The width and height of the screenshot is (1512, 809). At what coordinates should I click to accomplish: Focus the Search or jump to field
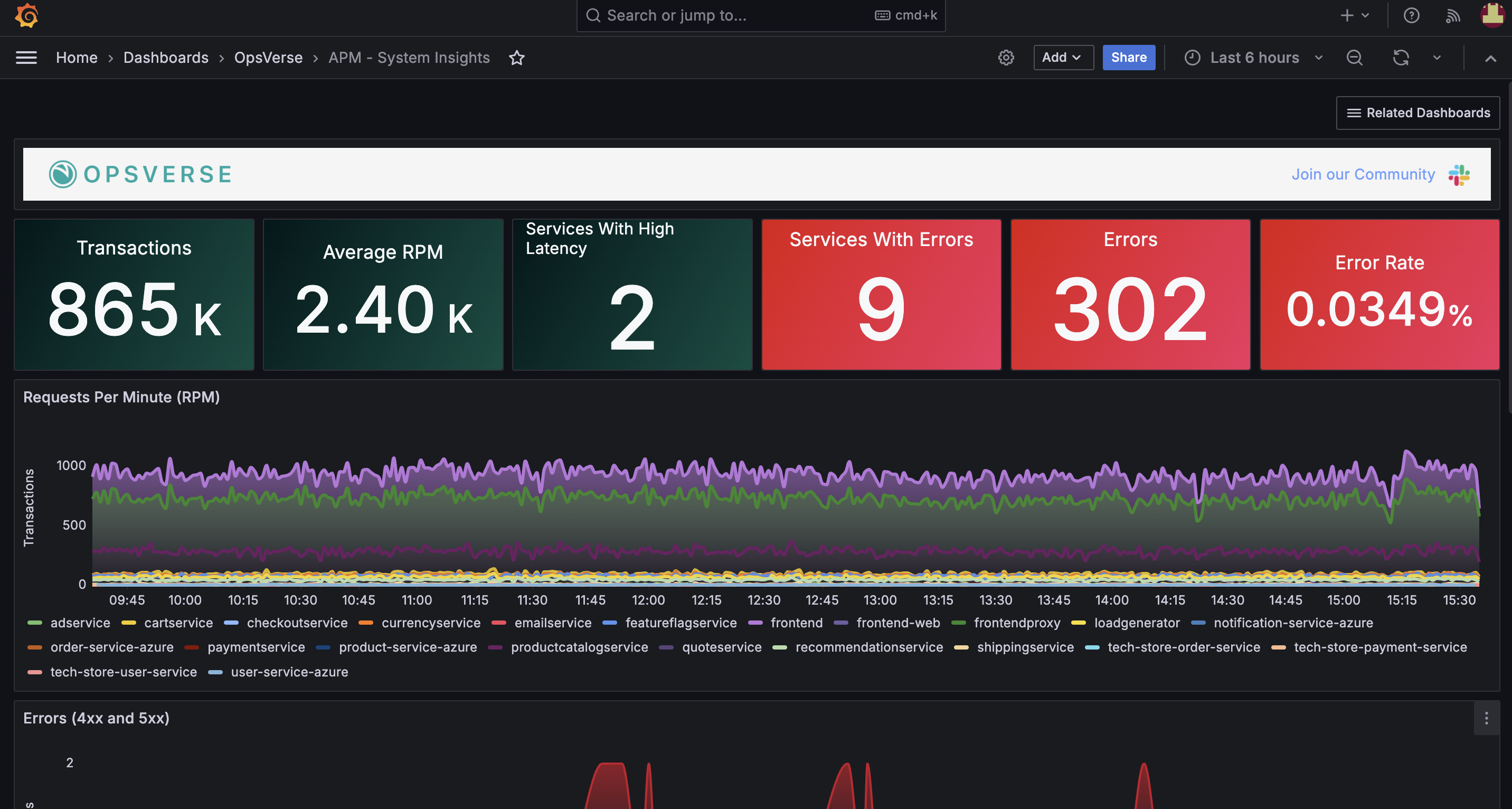[x=761, y=15]
